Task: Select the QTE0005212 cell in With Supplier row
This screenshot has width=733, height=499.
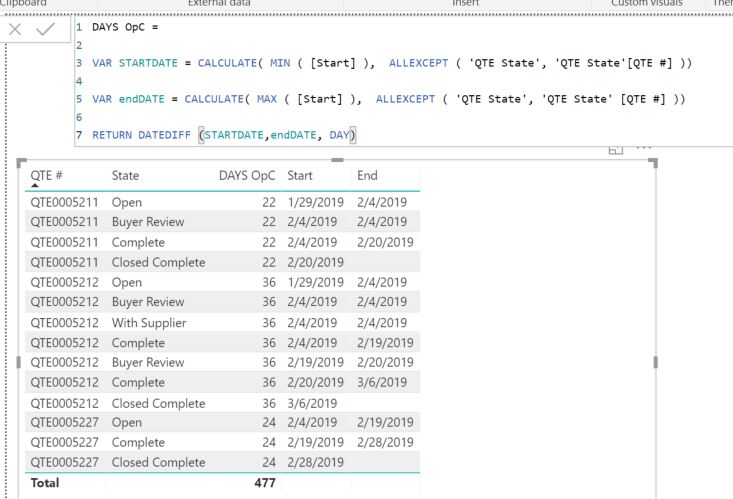Action: (65, 323)
